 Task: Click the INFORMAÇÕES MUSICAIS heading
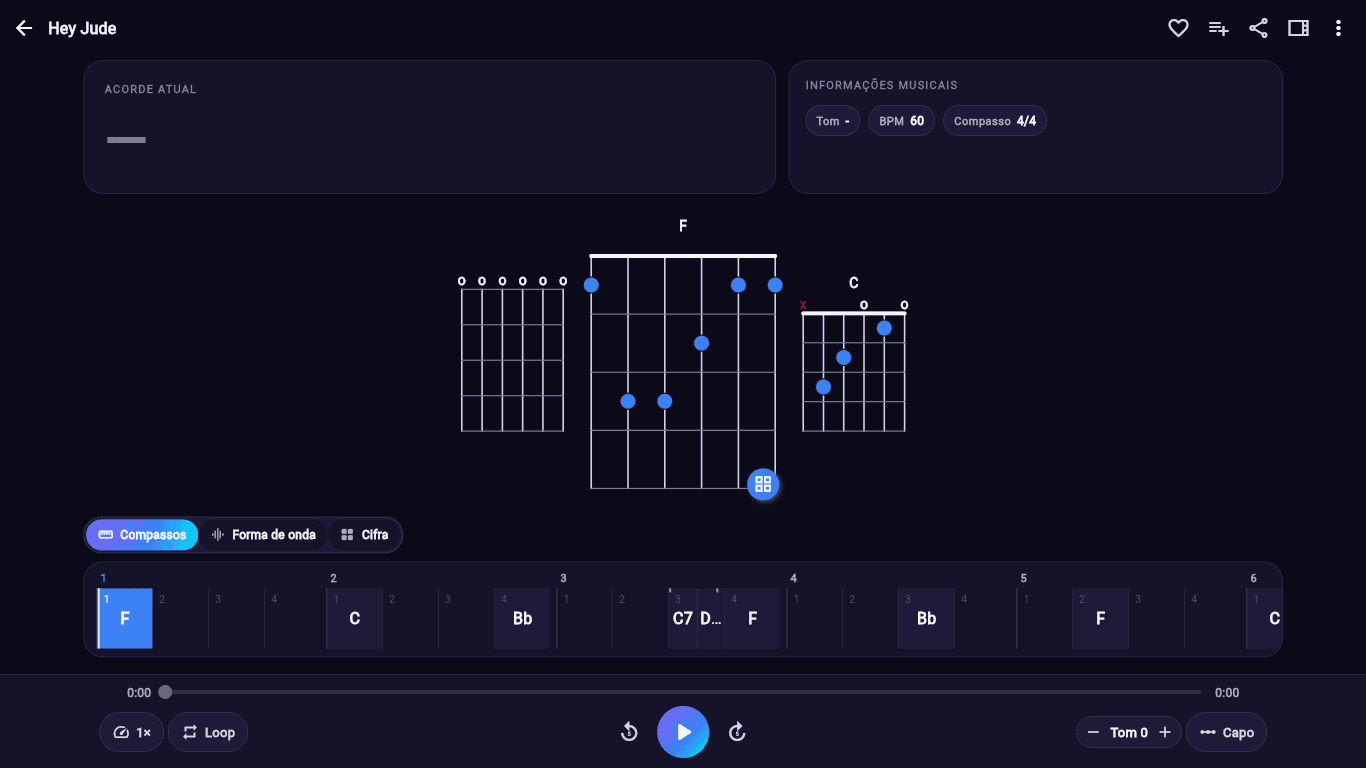pos(881,85)
